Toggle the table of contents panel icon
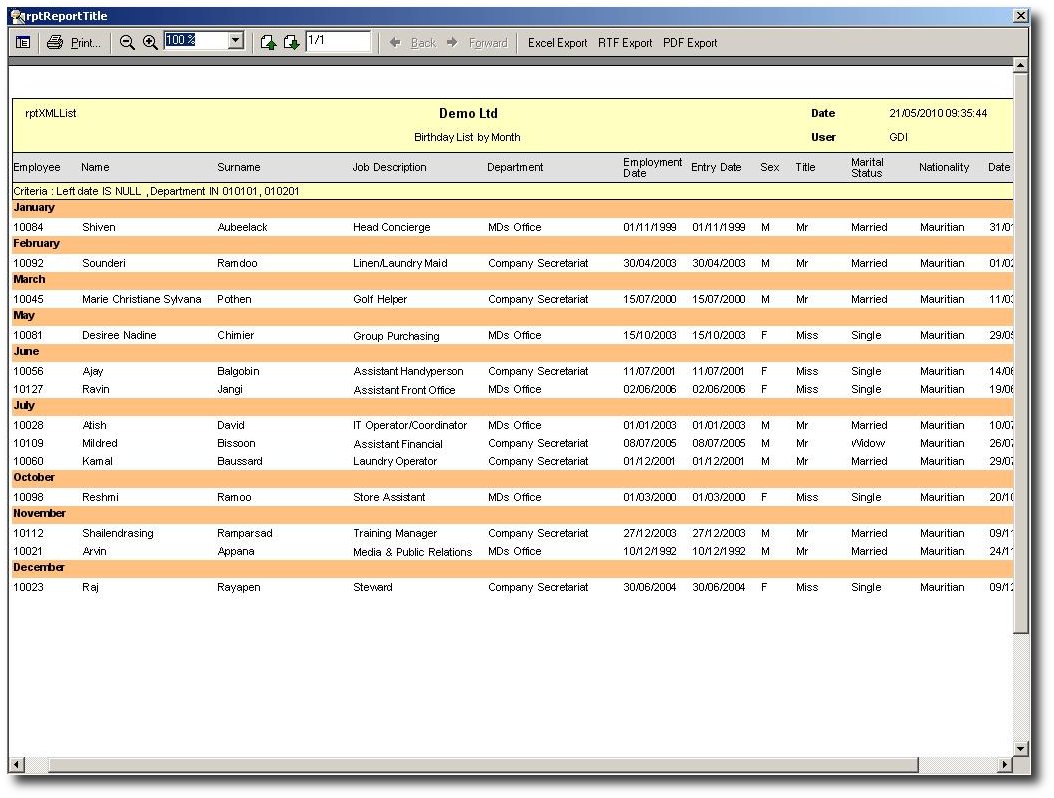Screen dimensions: 1054x798 [22, 43]
